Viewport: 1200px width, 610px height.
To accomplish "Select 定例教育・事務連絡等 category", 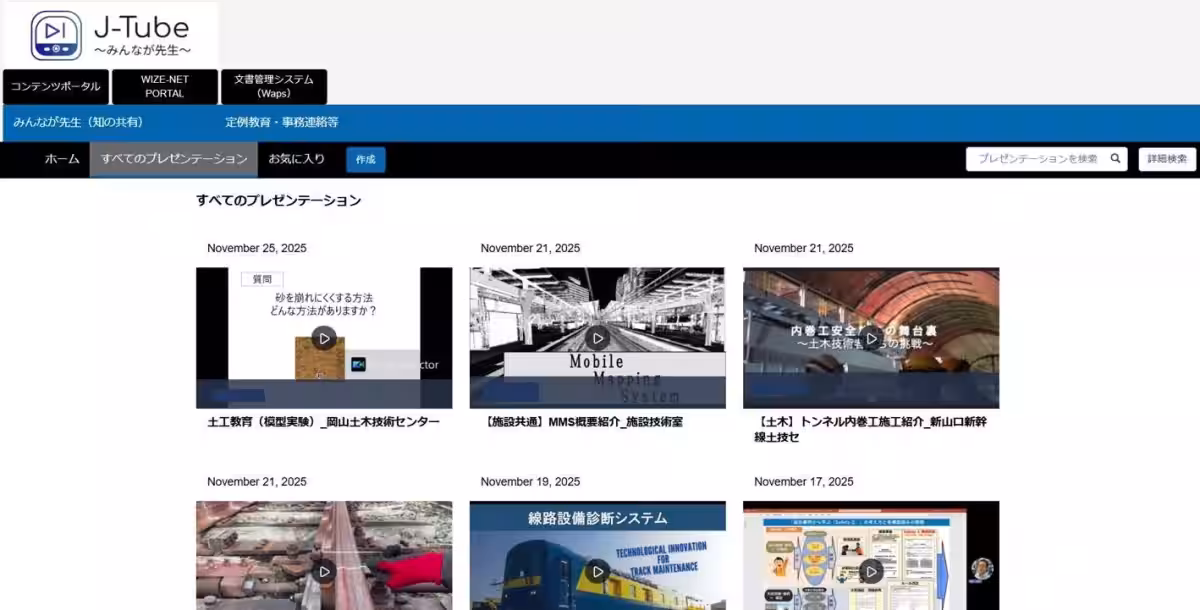I will (281, 122).
